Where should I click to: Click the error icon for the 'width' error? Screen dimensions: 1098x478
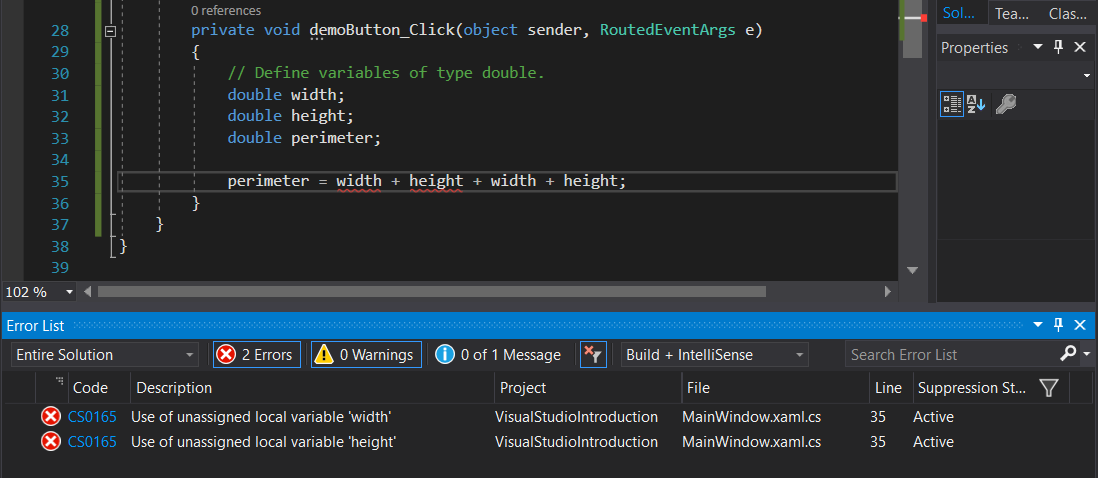tap(50, 417)
